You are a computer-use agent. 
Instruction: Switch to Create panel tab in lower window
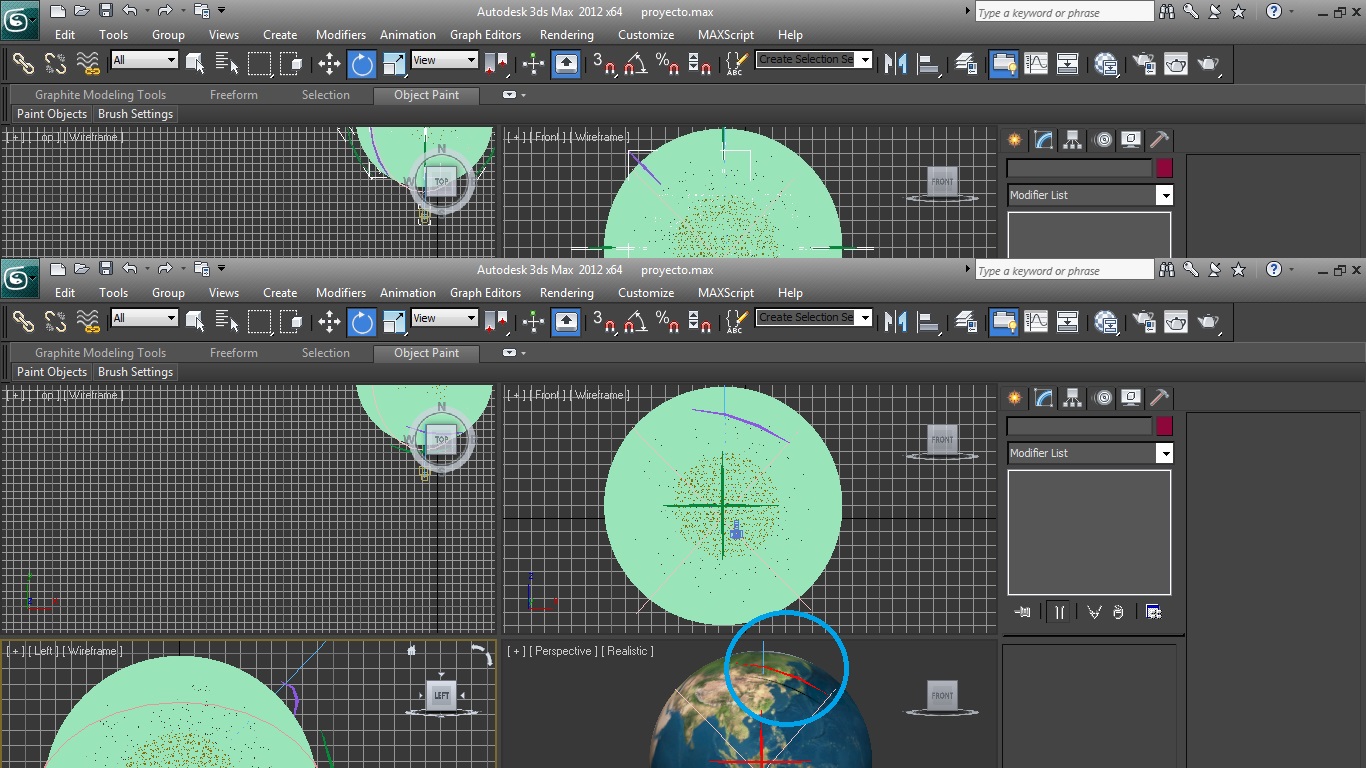tap(1015, 398)
